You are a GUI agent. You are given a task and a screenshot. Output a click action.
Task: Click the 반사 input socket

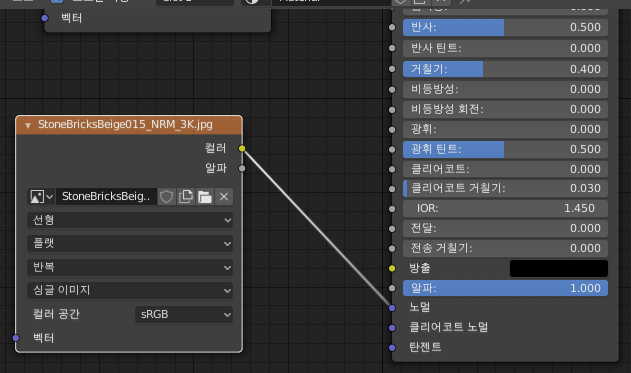[392, 27]
